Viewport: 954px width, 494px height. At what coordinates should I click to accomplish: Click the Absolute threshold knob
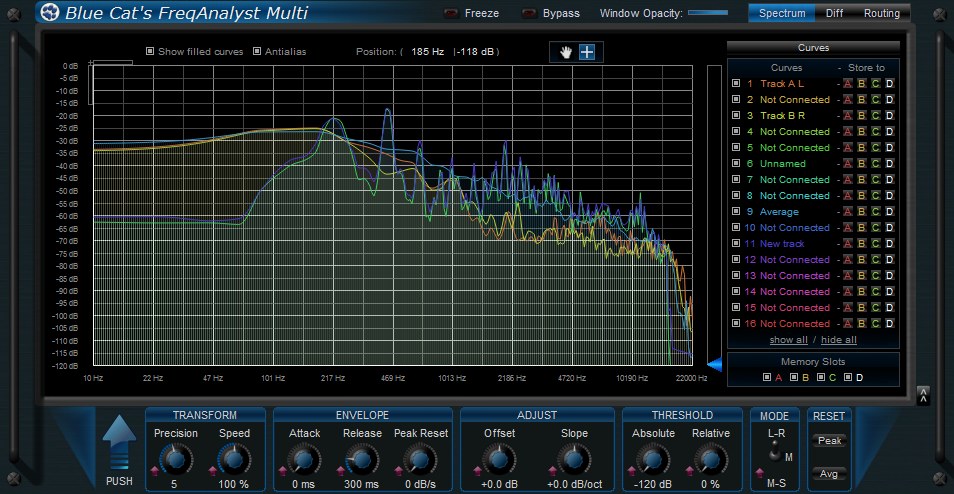tap(653, 459)
